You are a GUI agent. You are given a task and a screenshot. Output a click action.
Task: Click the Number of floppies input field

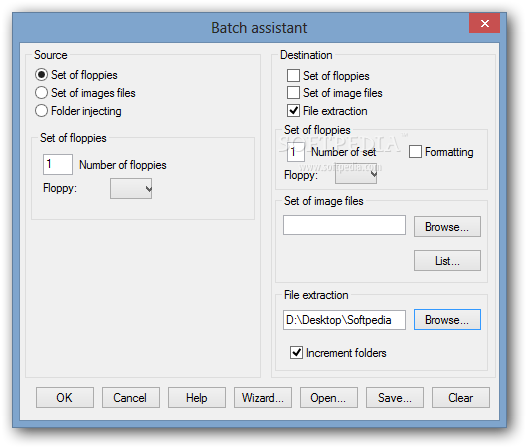point(58,164)
